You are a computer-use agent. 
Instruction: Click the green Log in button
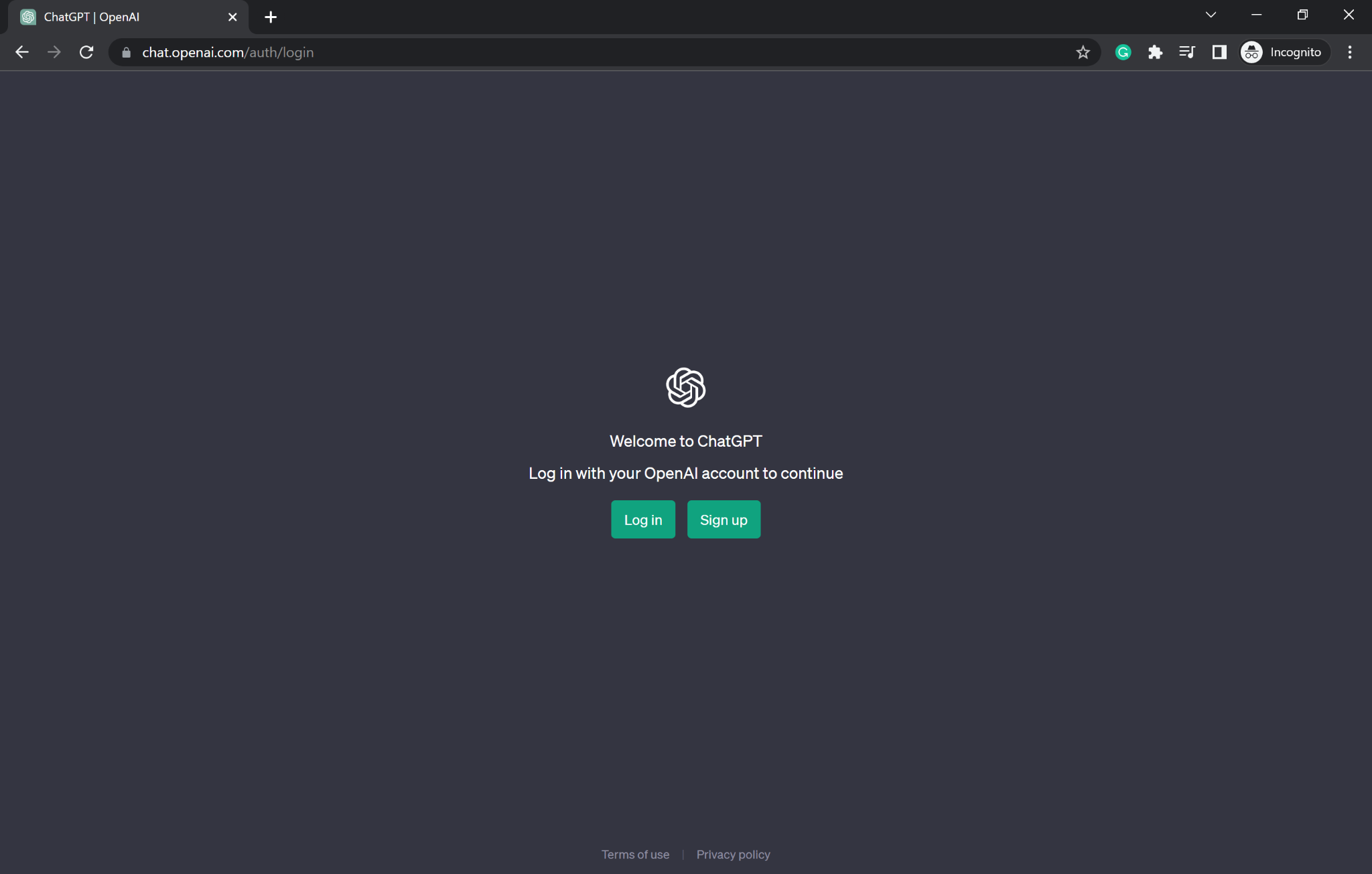tap(642, 520)
